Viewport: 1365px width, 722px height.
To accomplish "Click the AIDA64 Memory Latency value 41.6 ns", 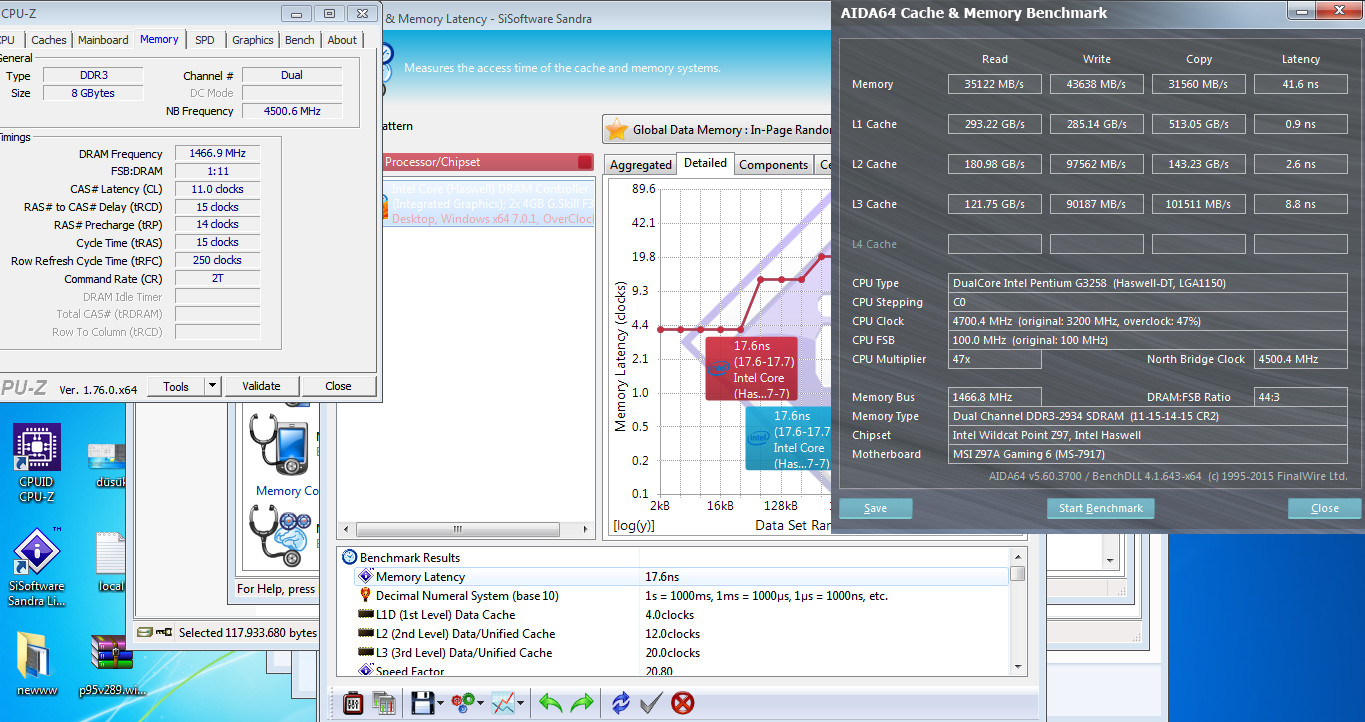I will [x=1300, y=84].
